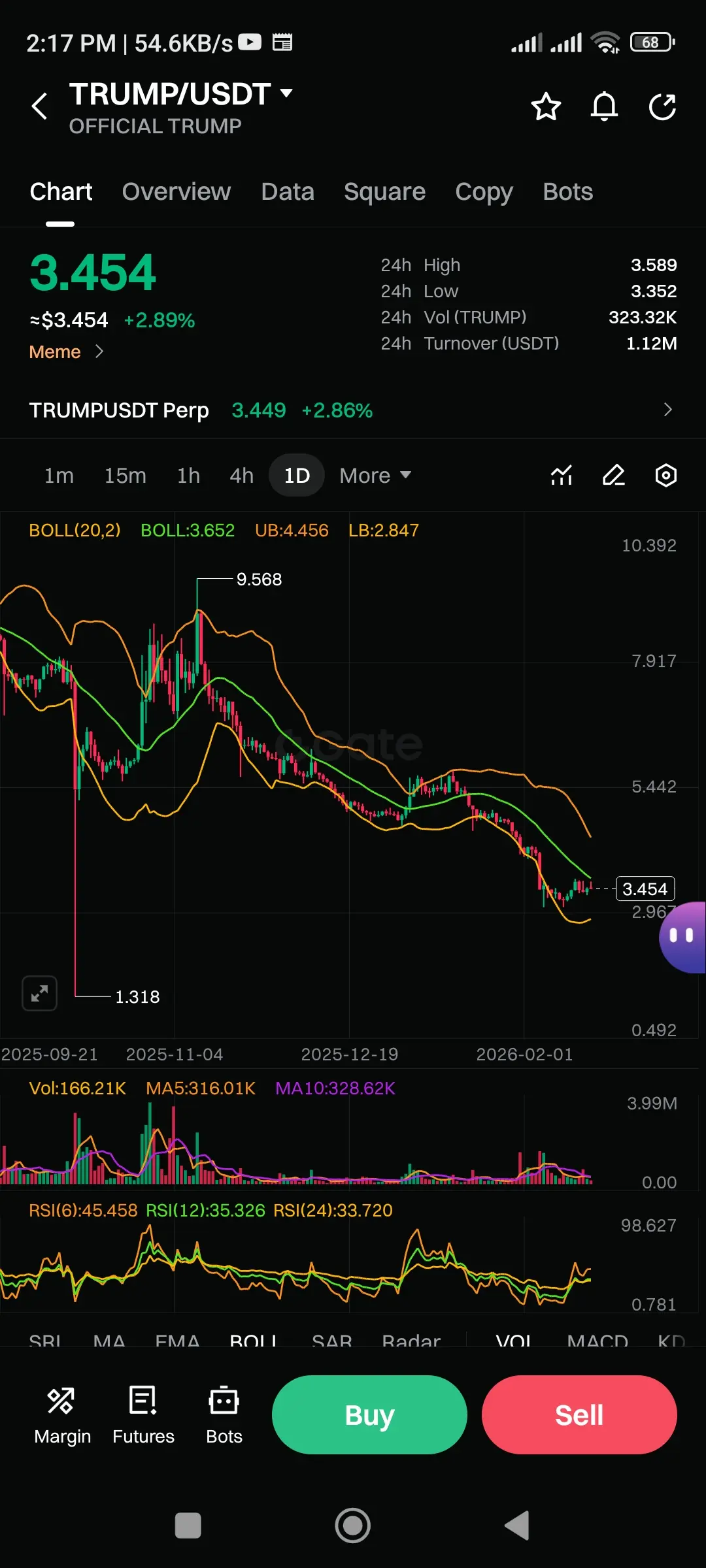The width and height of the screenshot is (706, 1568).
Task: Select the 1m timeframe
Action: coord(59,476)
